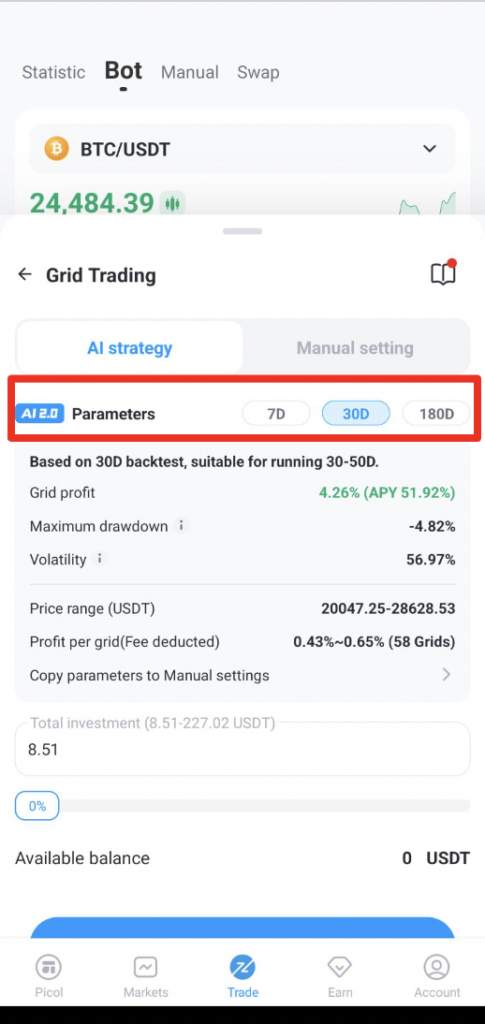The image size is (485, 1024).
Task: Tap the drag handle on the sheet
Action: tap(242, 231)
